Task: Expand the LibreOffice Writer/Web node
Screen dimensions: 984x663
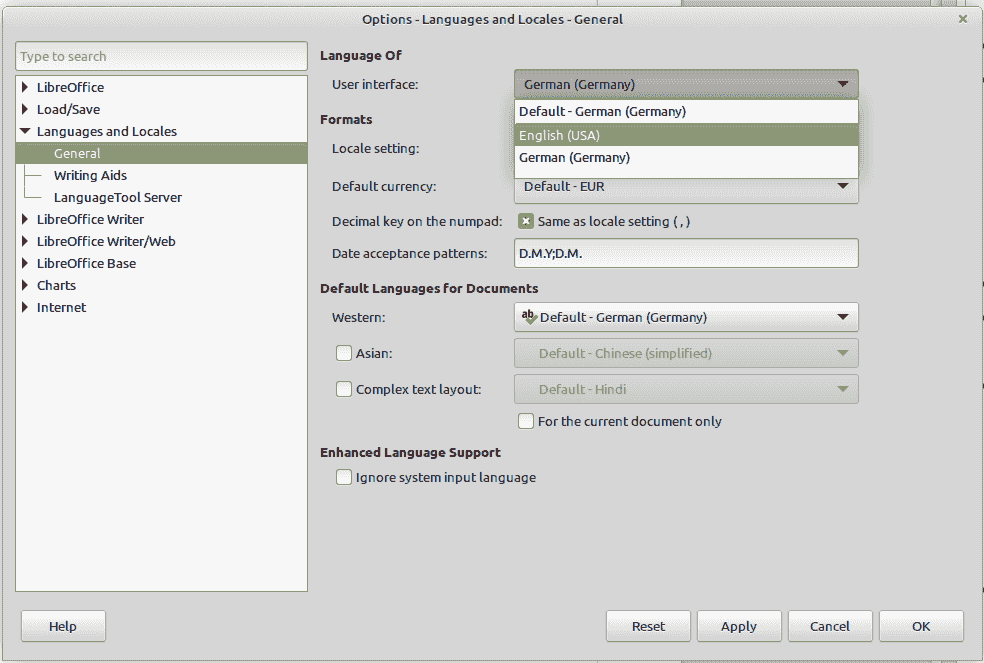Action: 25,241
